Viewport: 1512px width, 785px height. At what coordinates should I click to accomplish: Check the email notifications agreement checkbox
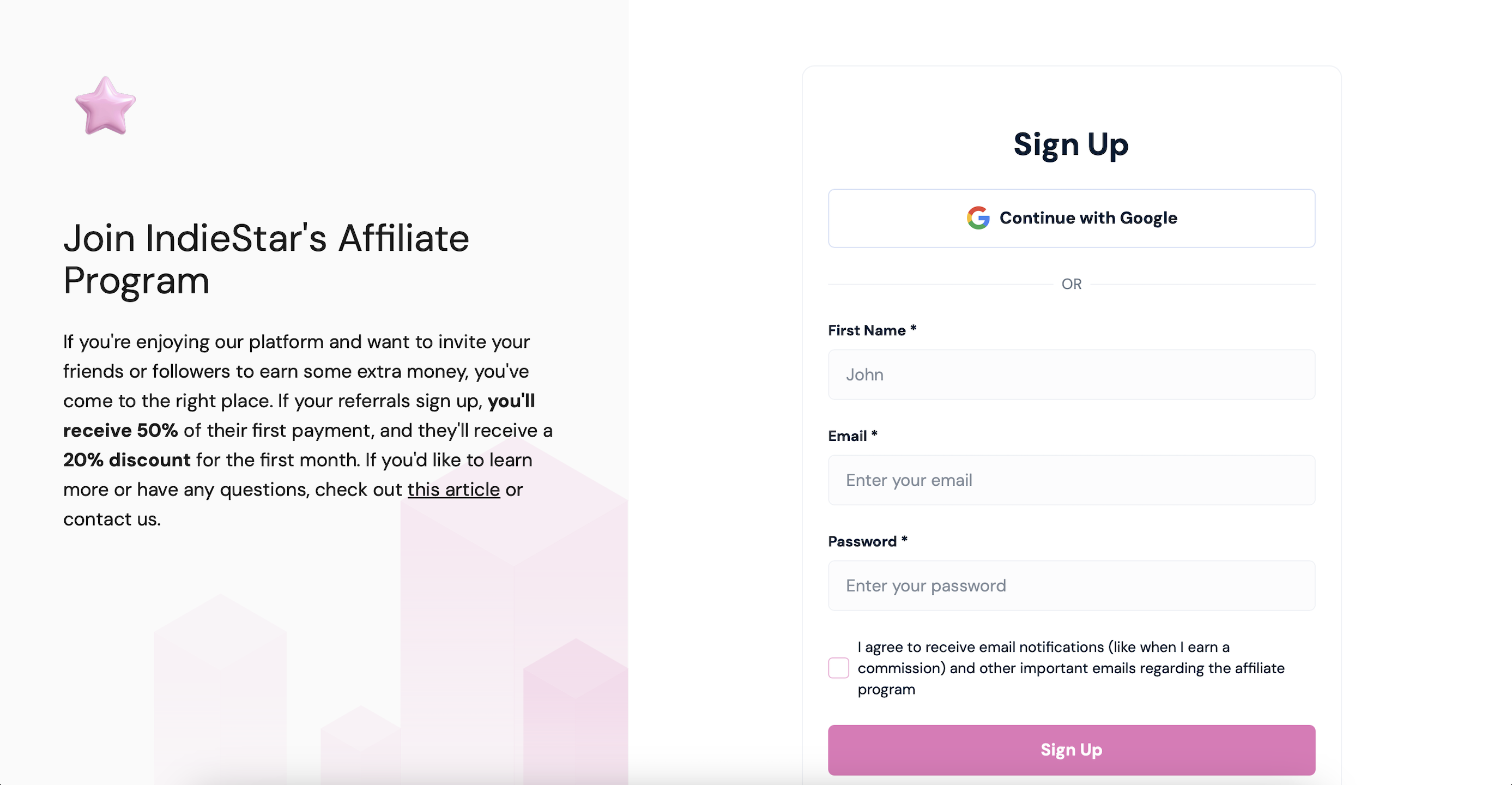coord(838,668)
